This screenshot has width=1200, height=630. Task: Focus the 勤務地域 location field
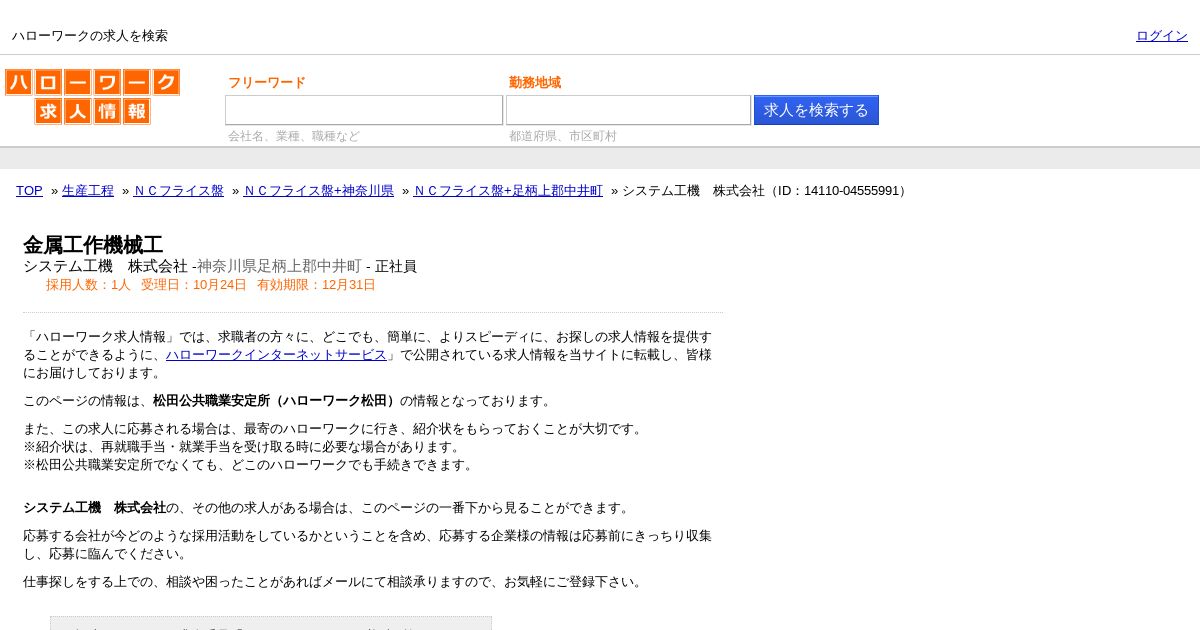coord(628,110)
